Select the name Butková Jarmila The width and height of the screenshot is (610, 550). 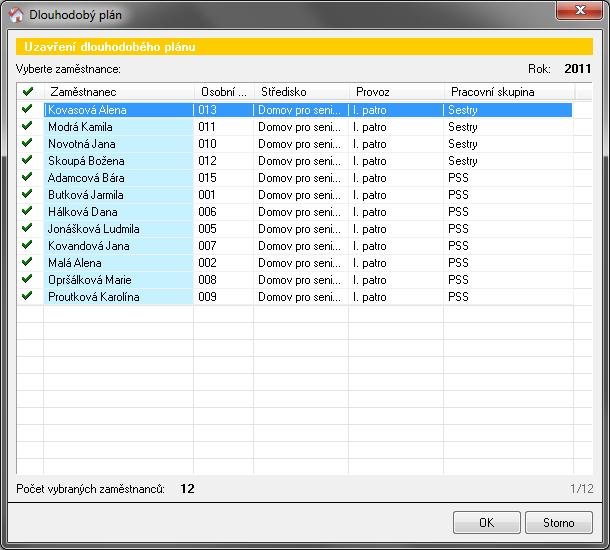click(x=86, y=195)
